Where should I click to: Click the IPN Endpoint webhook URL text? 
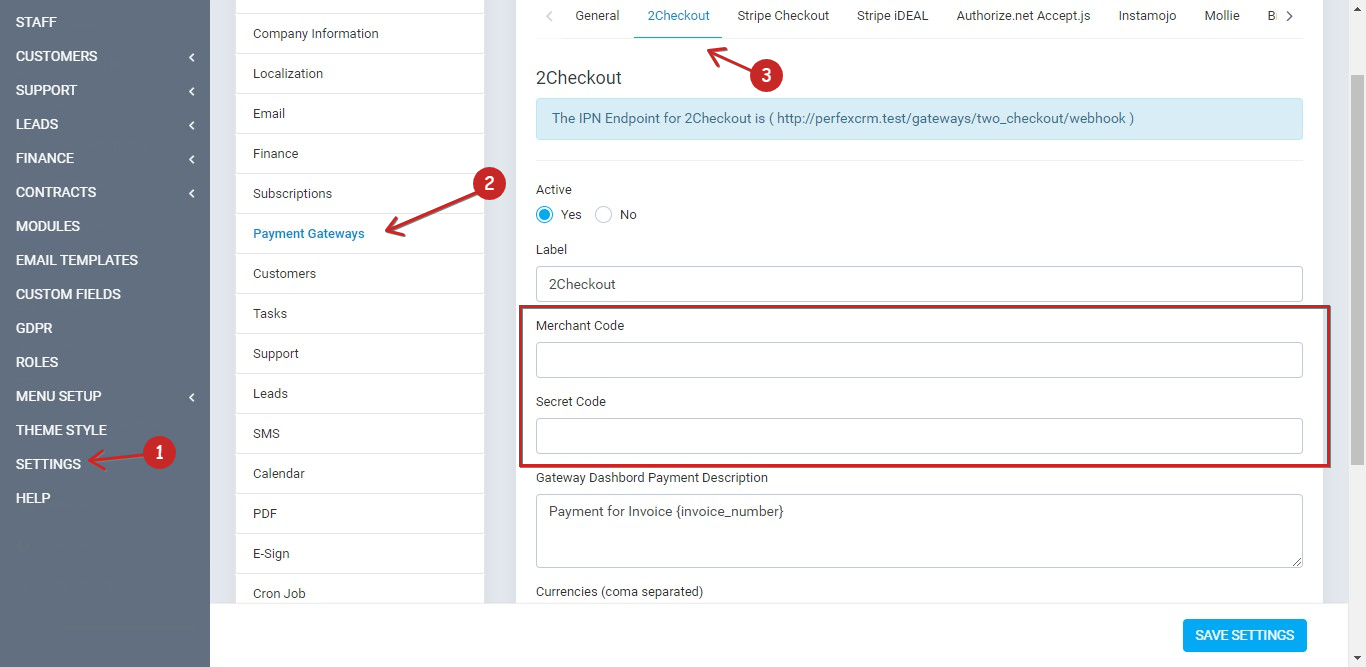tap(951, 118)
